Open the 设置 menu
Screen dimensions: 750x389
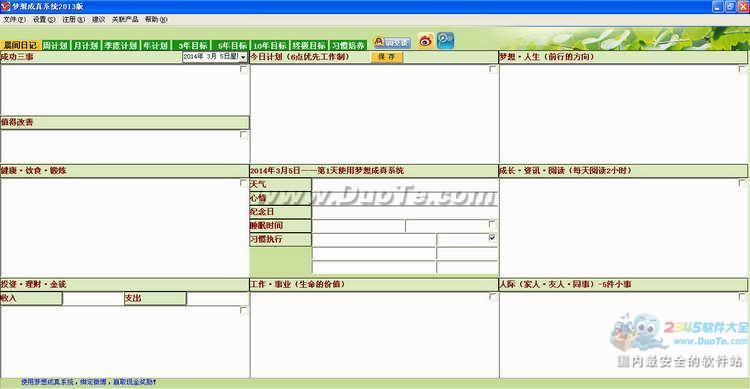click(44, 20)
